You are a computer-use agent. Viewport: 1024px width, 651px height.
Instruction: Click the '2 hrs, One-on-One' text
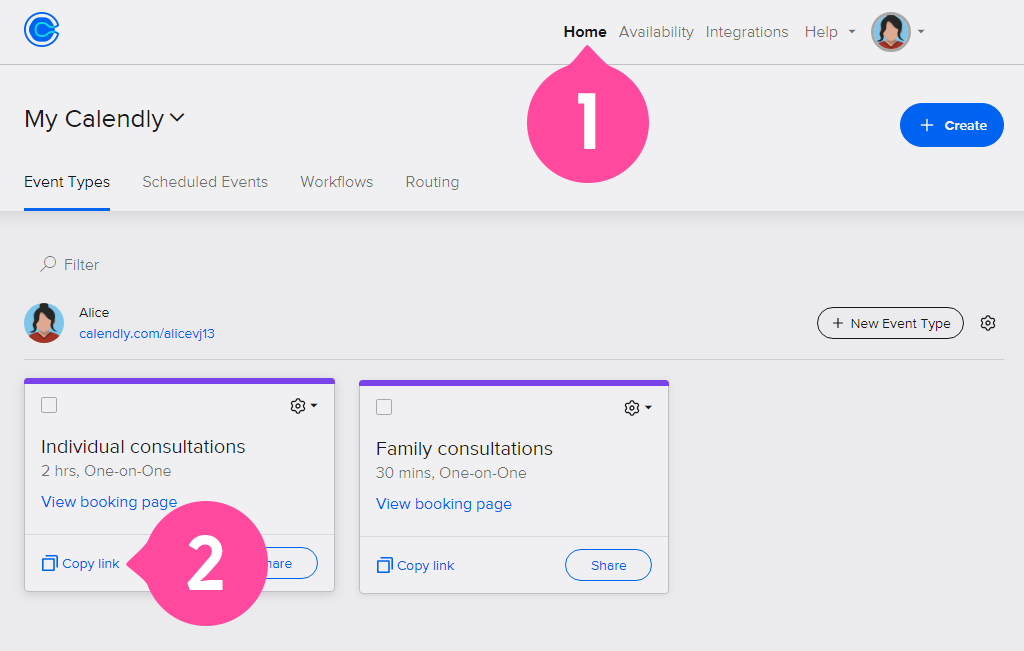click(106, 471)
